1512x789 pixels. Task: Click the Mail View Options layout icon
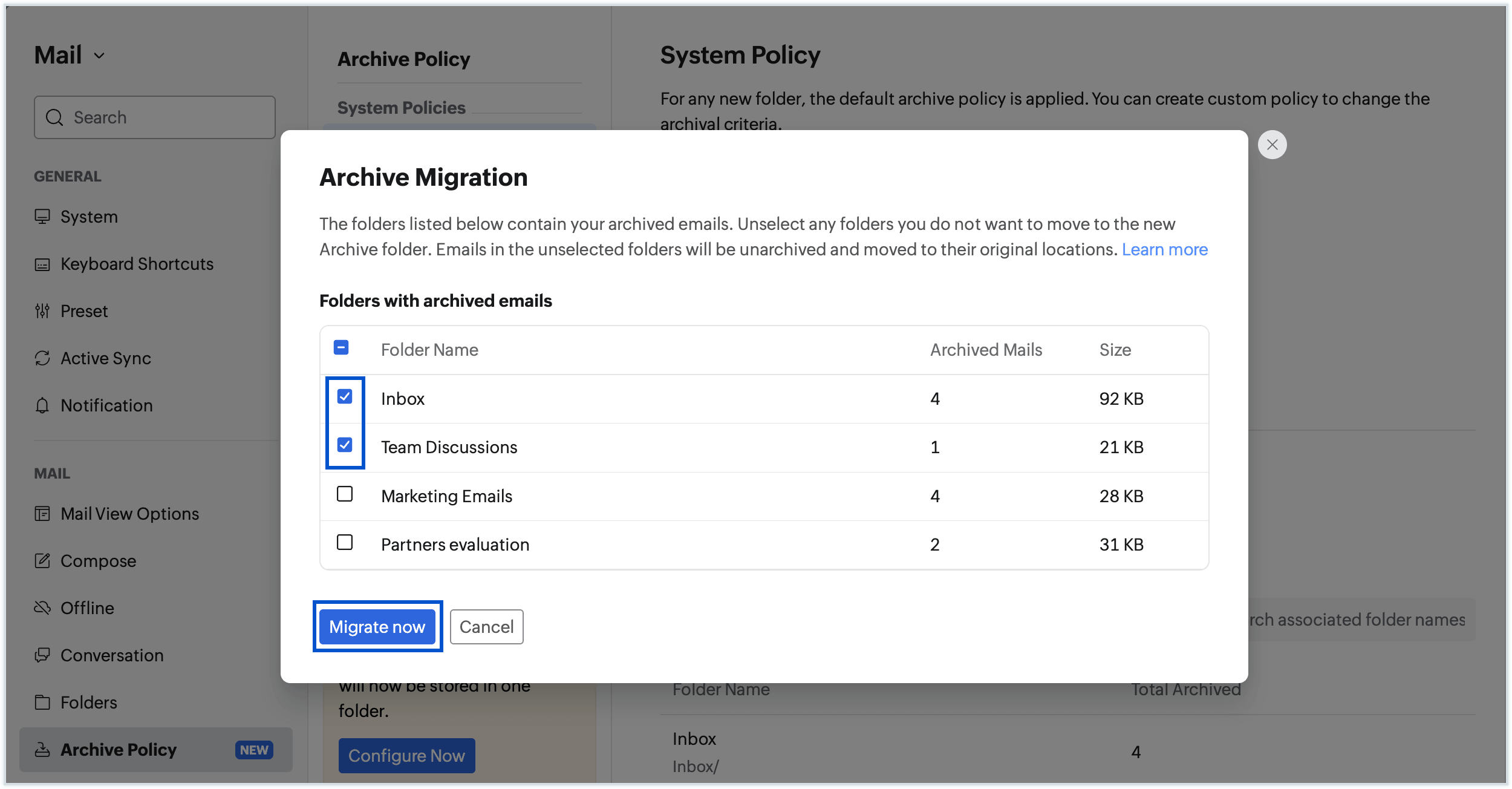(42, 514)
